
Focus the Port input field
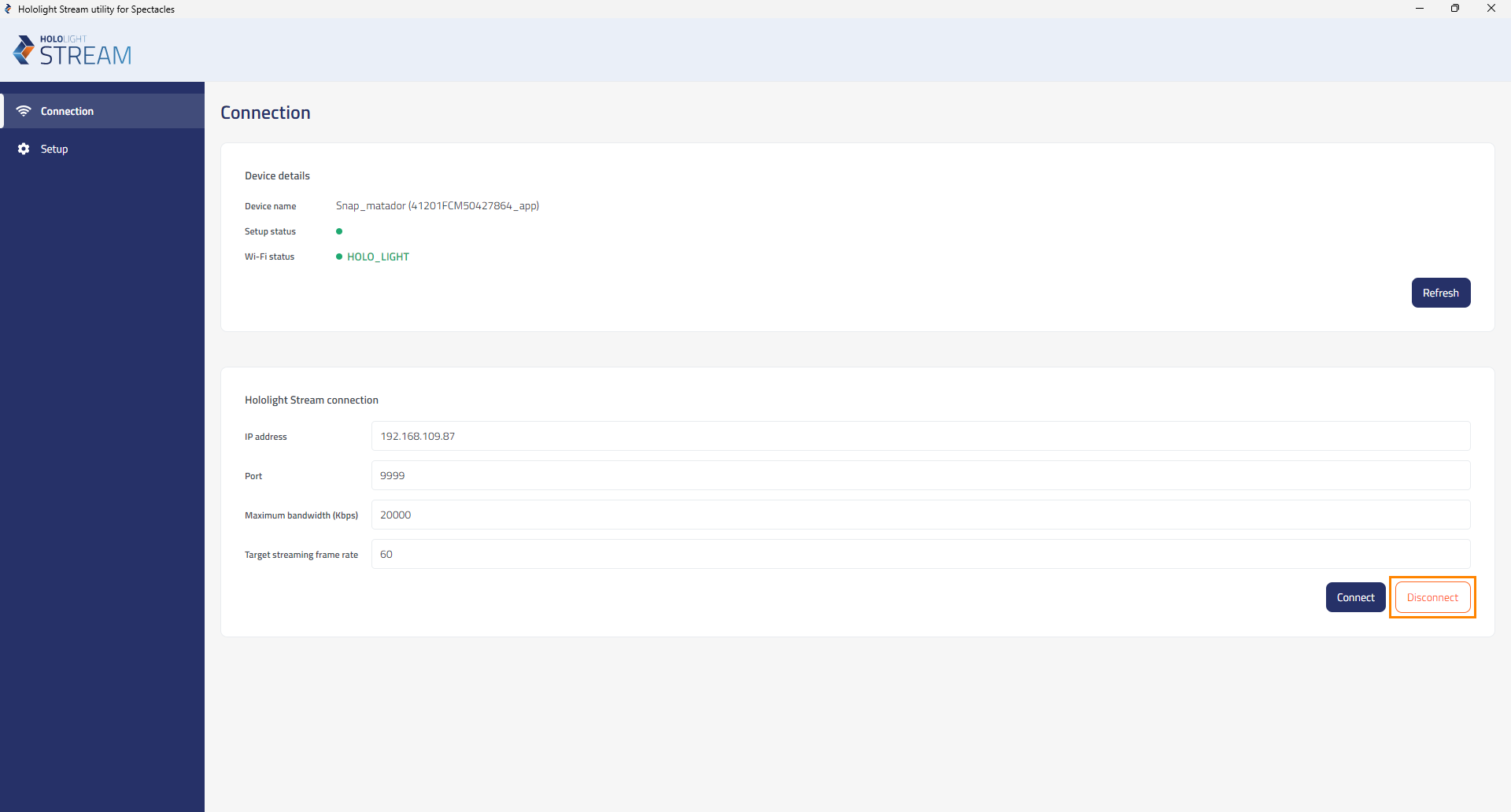921,475
